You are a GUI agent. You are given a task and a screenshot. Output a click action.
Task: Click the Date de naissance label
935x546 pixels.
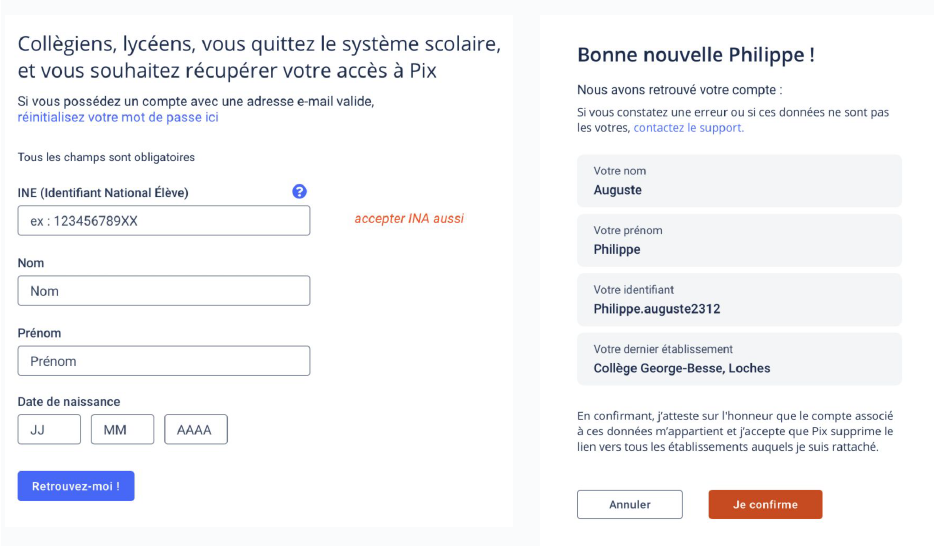[x=69, y=402]
